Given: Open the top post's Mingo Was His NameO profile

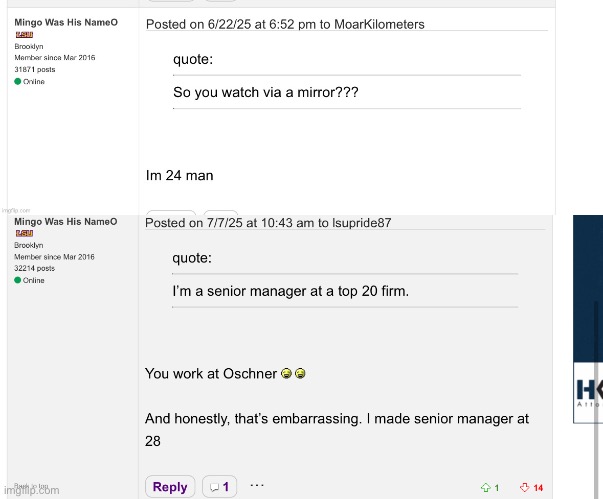Looking at the screenshot, I should (x=65, y=22).
